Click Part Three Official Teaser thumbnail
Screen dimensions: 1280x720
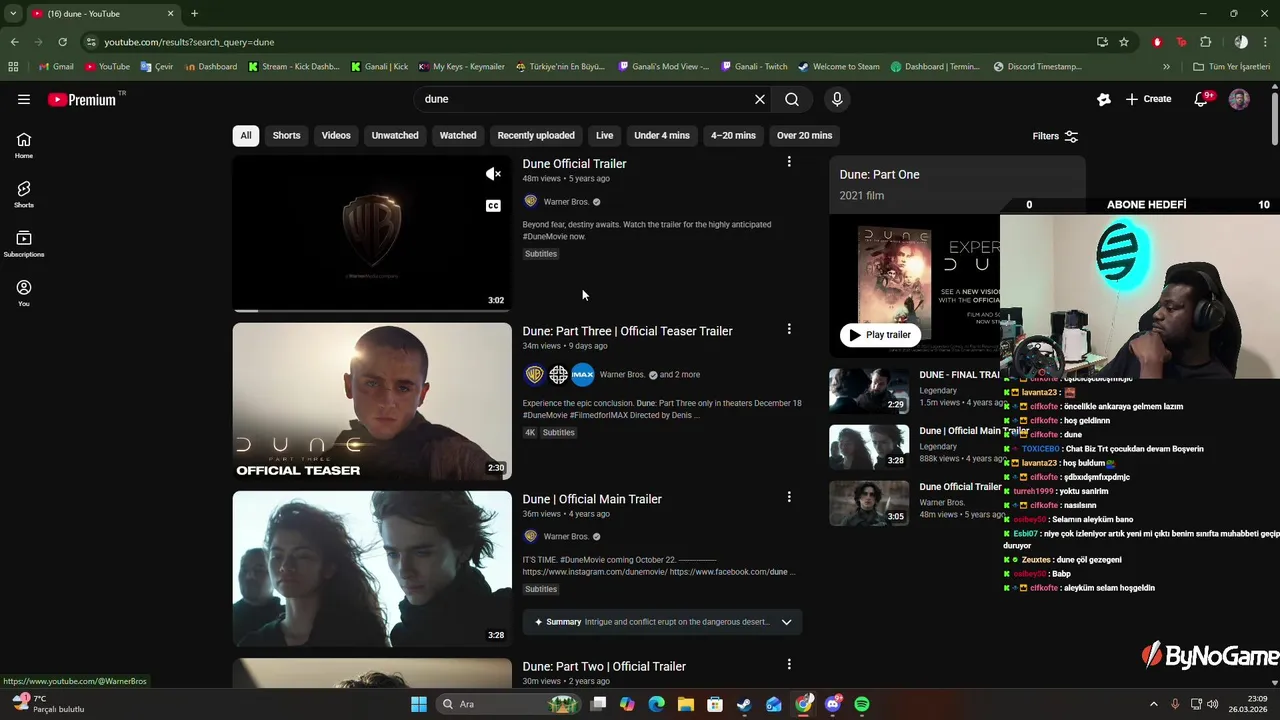tap(372, 401)
